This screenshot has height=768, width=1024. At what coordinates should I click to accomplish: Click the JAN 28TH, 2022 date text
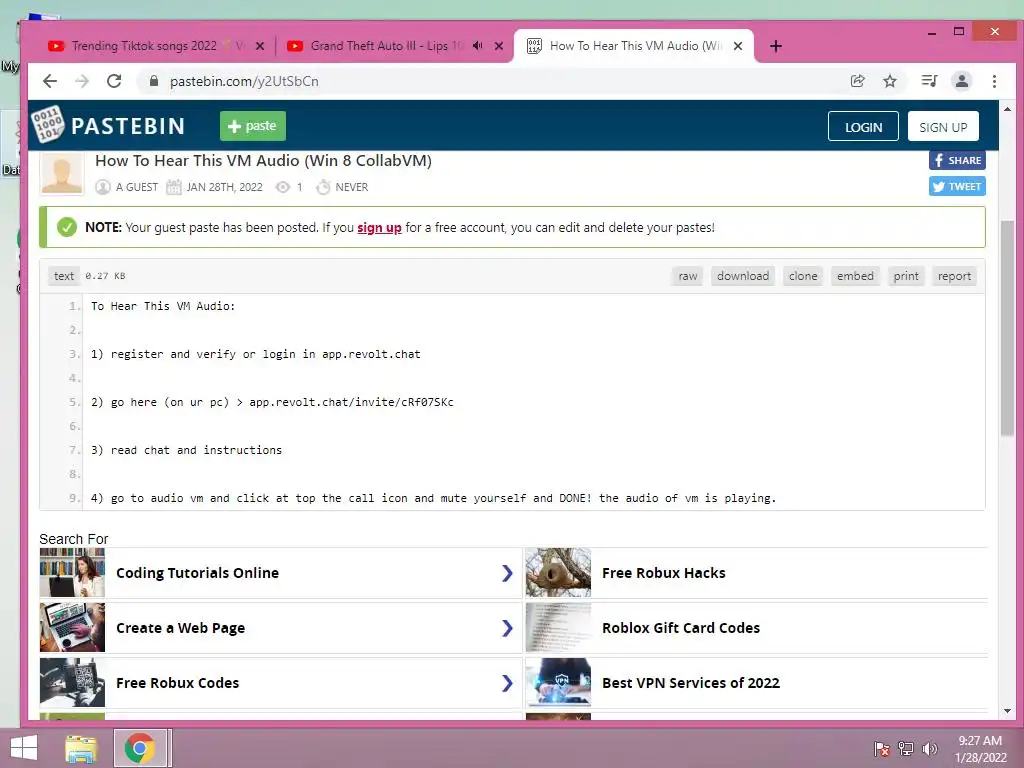coord(225,187)
